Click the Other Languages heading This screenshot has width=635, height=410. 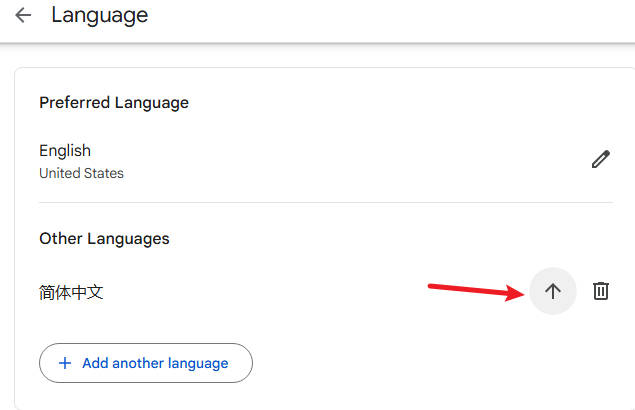[x=104, y=239]
